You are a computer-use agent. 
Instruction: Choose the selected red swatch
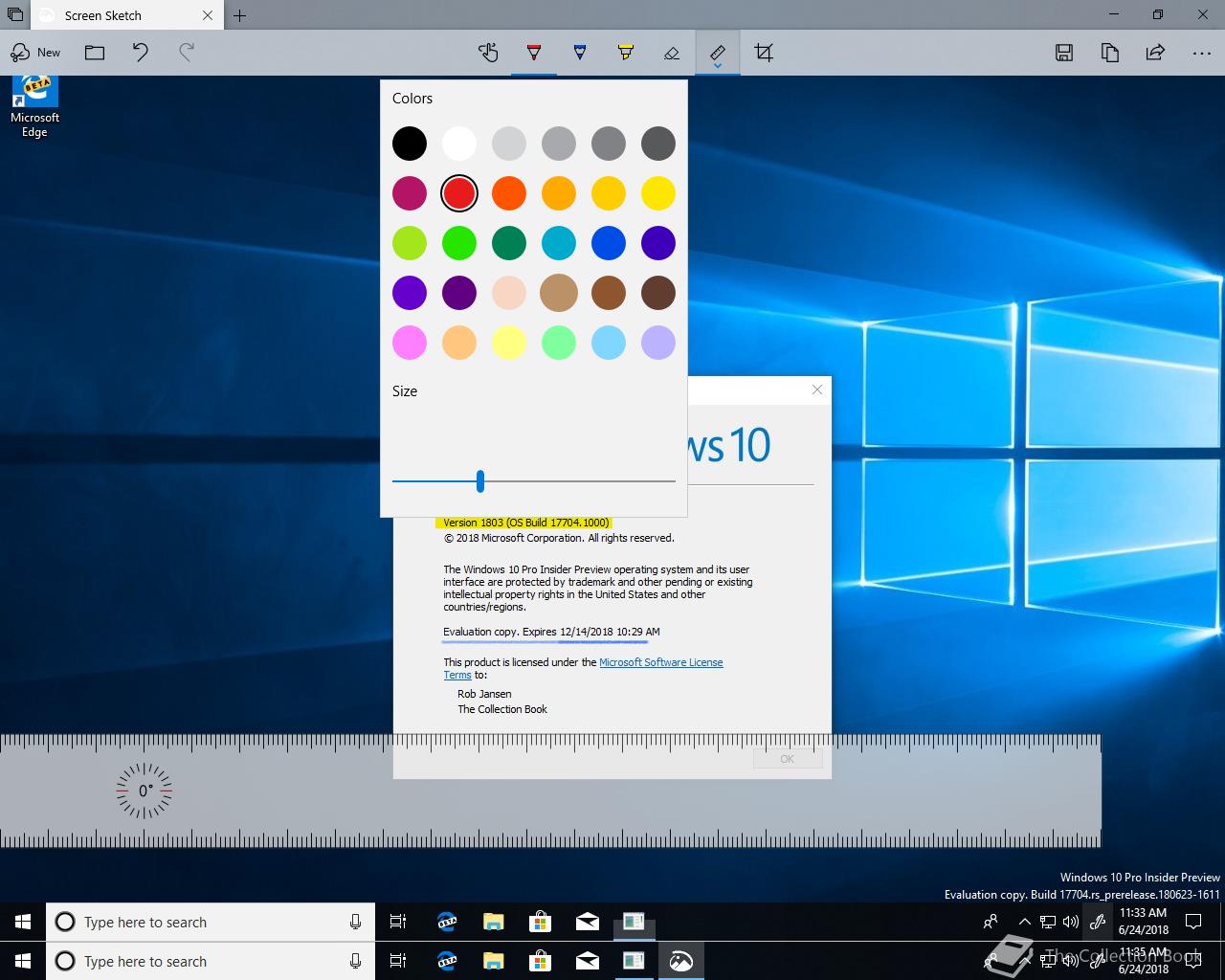[x=459, y=193]
